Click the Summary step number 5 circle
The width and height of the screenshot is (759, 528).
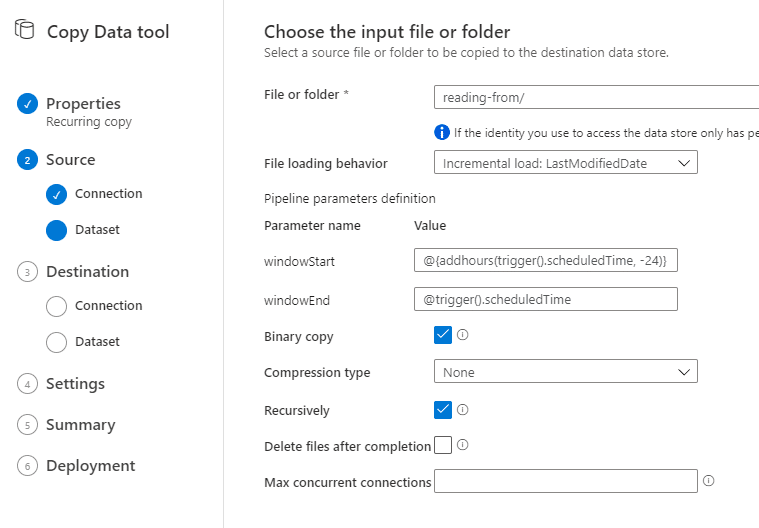28,425
